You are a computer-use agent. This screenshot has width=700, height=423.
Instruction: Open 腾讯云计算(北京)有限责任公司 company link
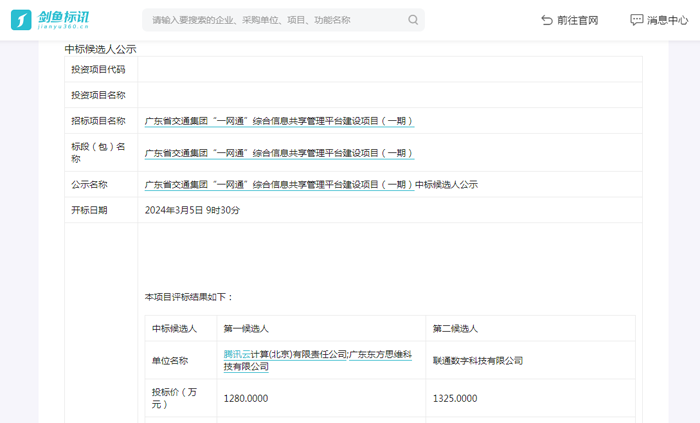(x=285, y=354)
